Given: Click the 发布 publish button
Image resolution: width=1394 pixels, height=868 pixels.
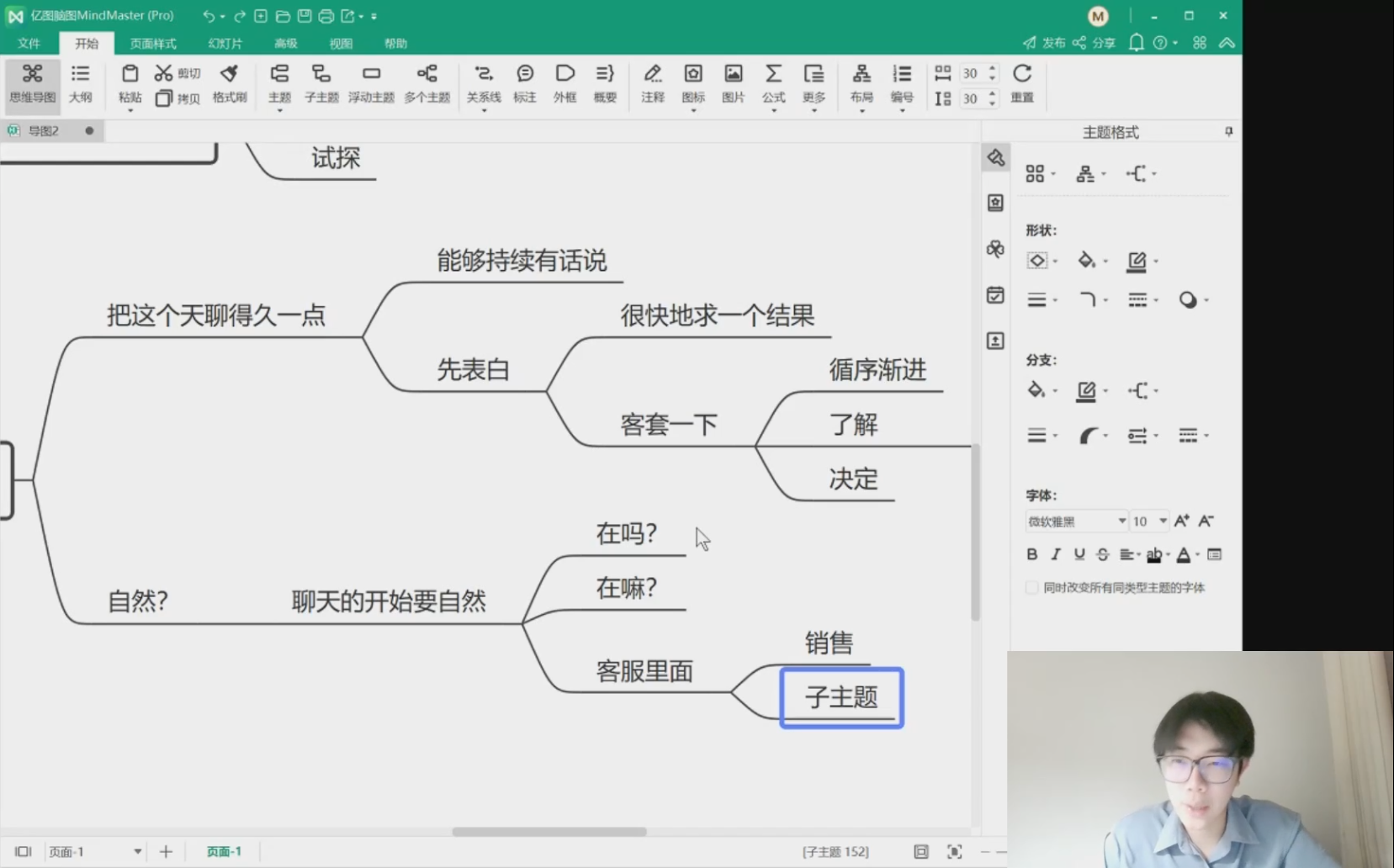Looking at the screenshot, I should click(x=1044, y=43).
